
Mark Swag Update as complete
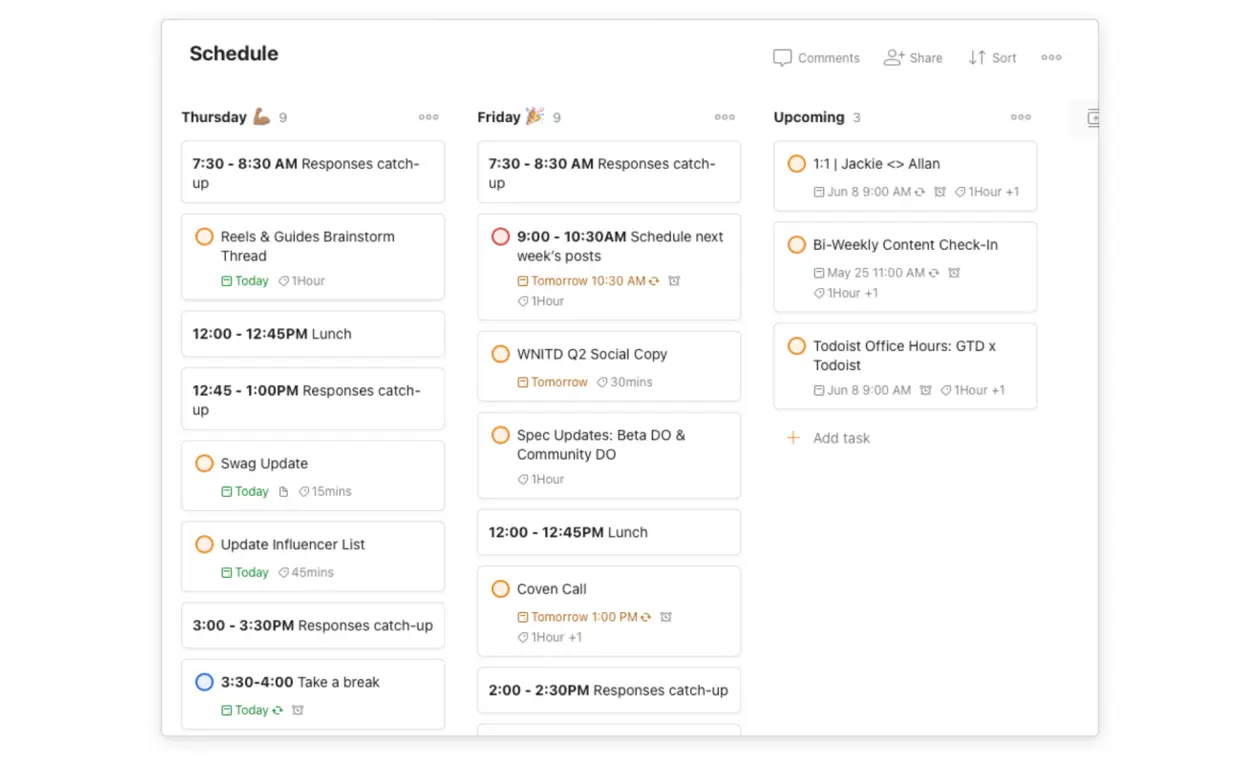204,463
